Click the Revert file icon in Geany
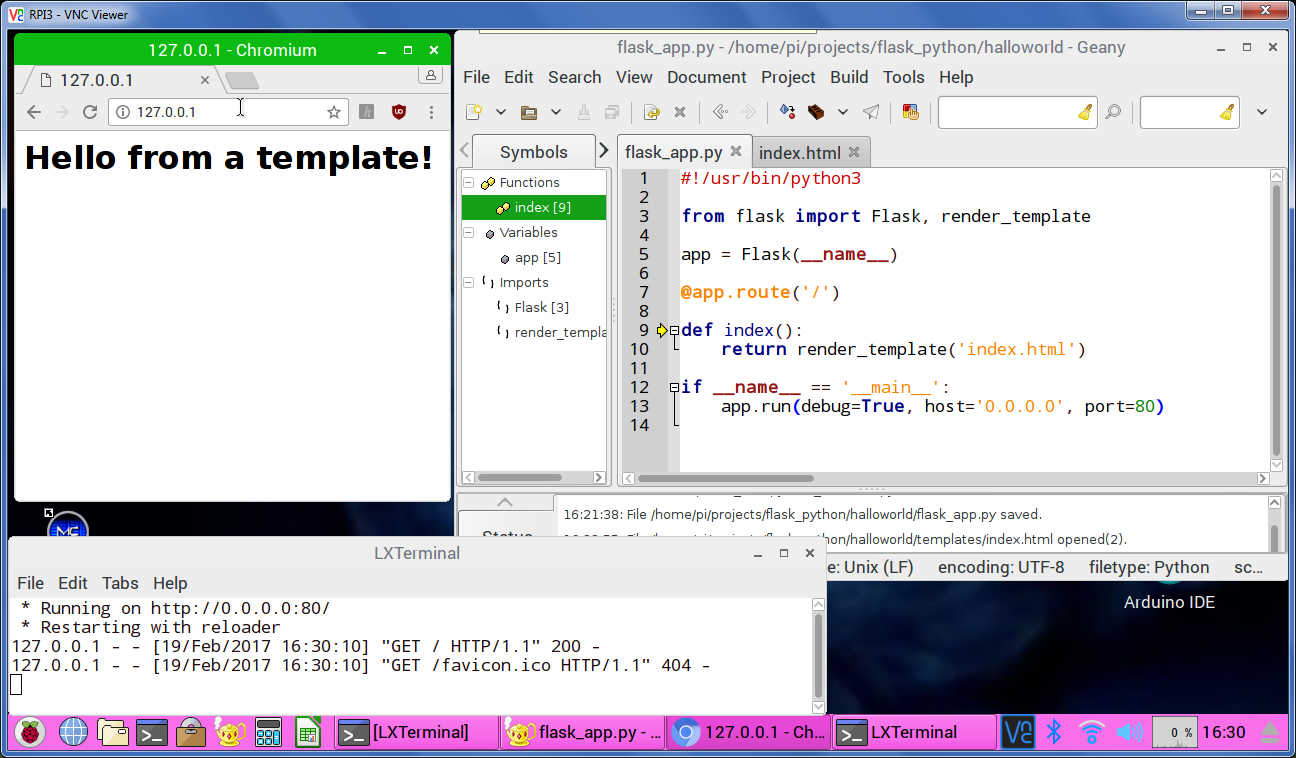 651,112
